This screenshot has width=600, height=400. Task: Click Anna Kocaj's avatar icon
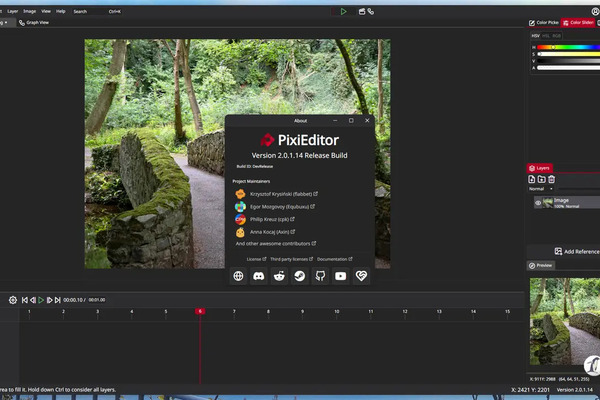point(240,232)
